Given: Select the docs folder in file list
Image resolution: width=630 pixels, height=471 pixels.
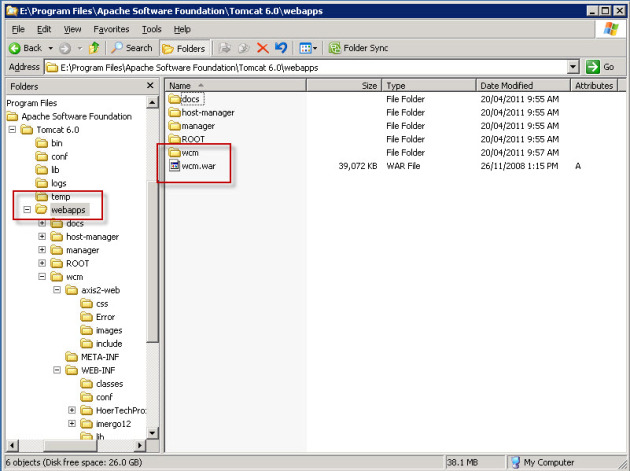Looking at the screenshot, I should pyautogui.click(x=186, y=99).
